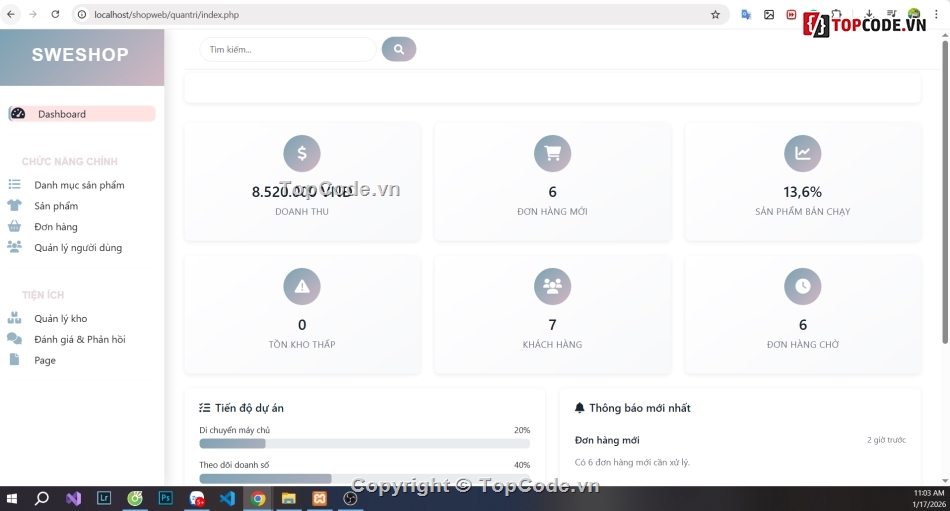
Task: Select Quản lý người dùng
Action: pos(78,248)
